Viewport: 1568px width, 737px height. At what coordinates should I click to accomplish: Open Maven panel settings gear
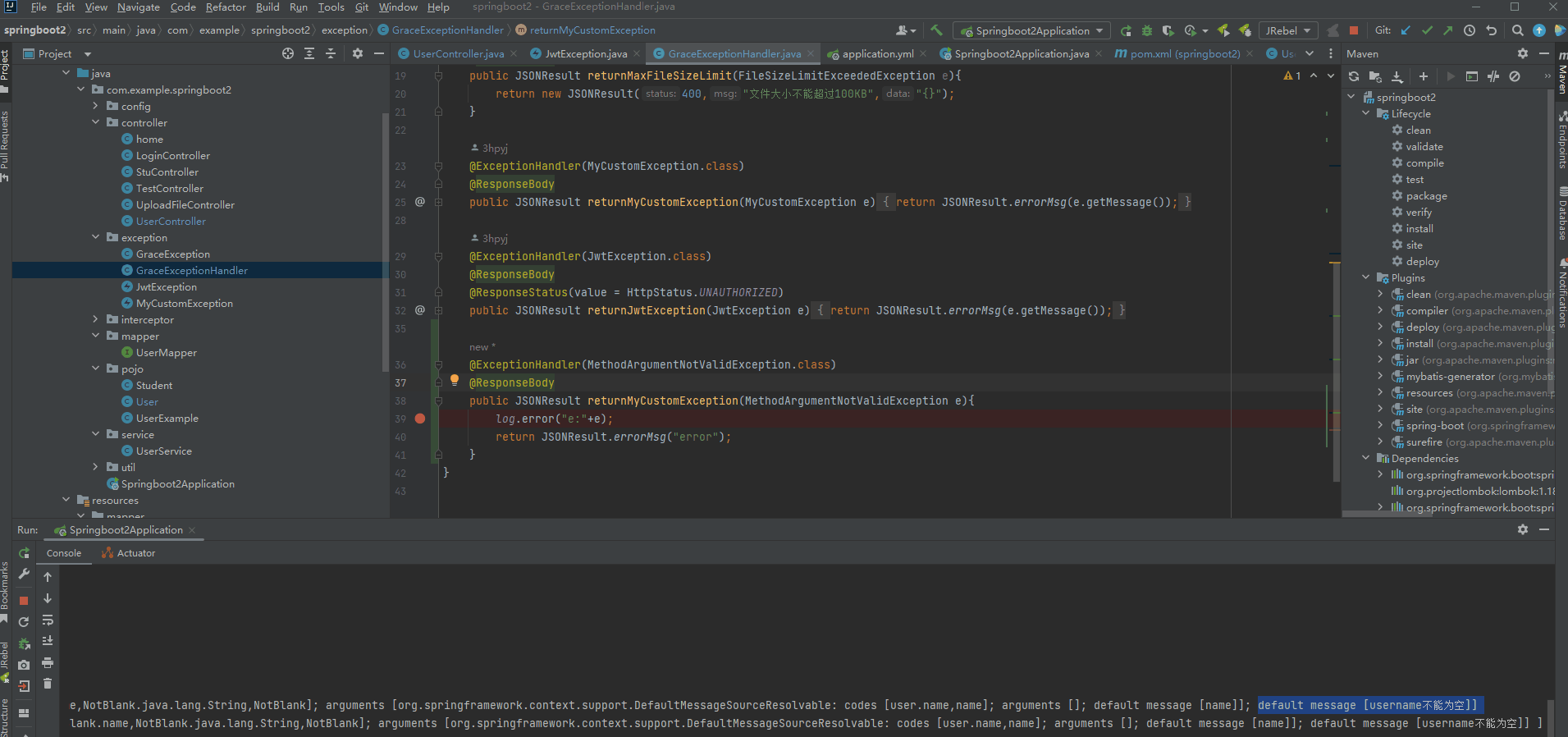[1523, 53]
